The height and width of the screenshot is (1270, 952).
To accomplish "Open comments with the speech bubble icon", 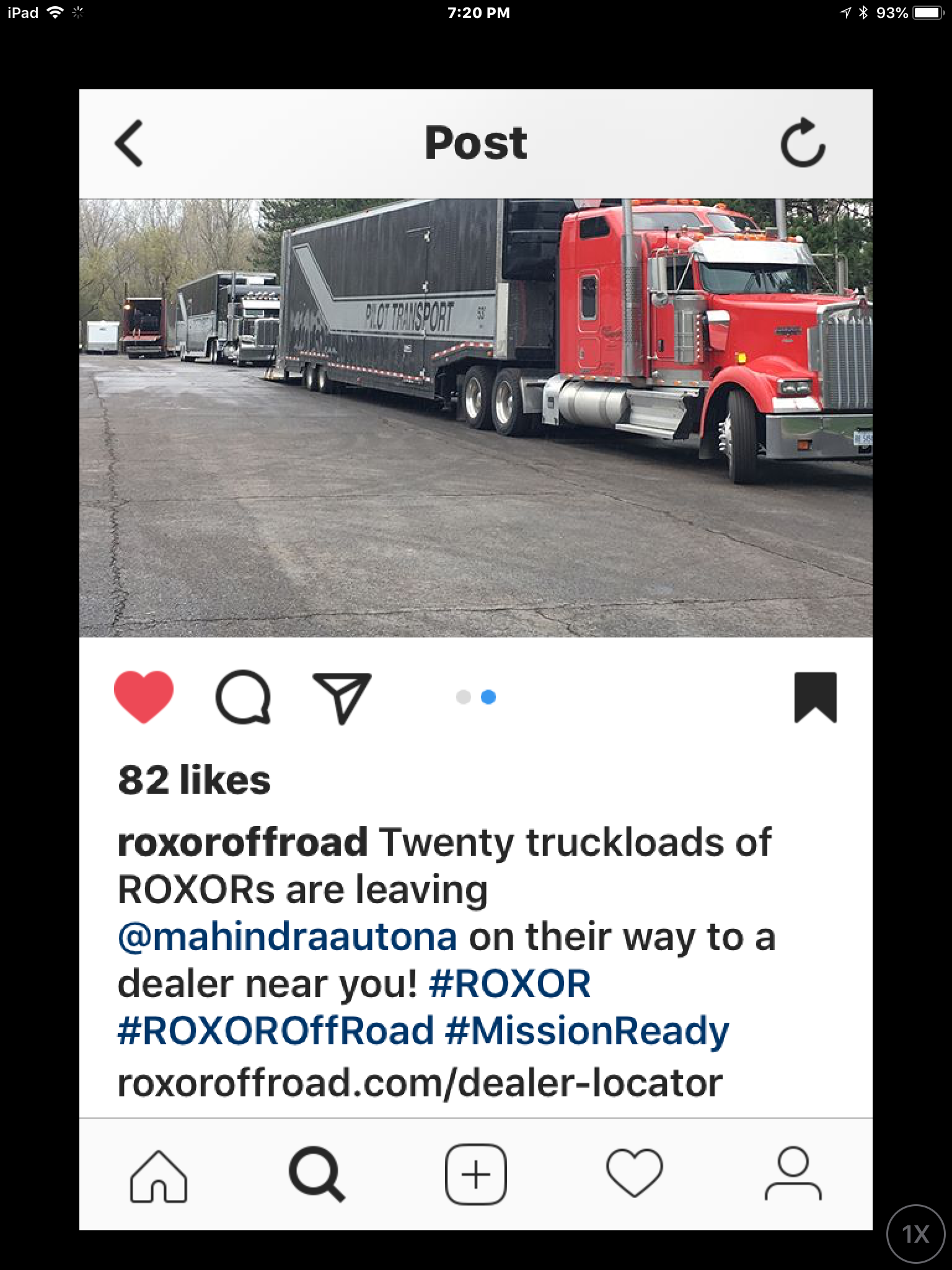I will click(243, 697).
